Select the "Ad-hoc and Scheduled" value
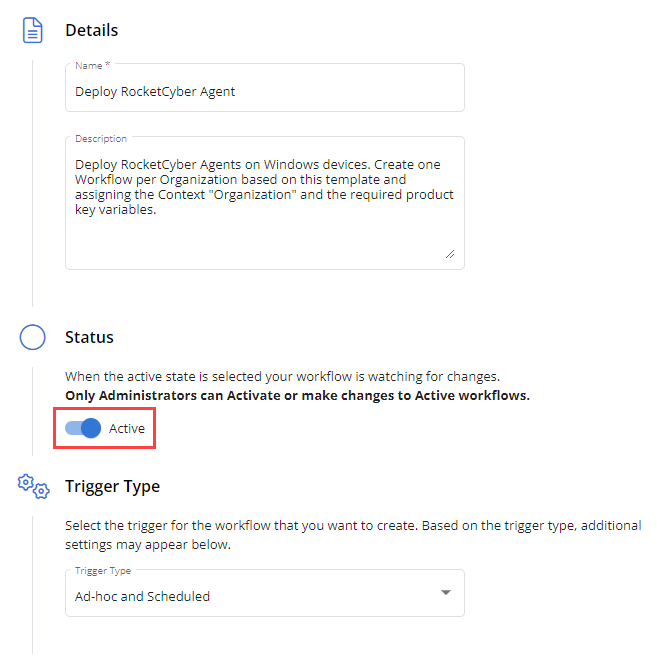 click(143, 597)
